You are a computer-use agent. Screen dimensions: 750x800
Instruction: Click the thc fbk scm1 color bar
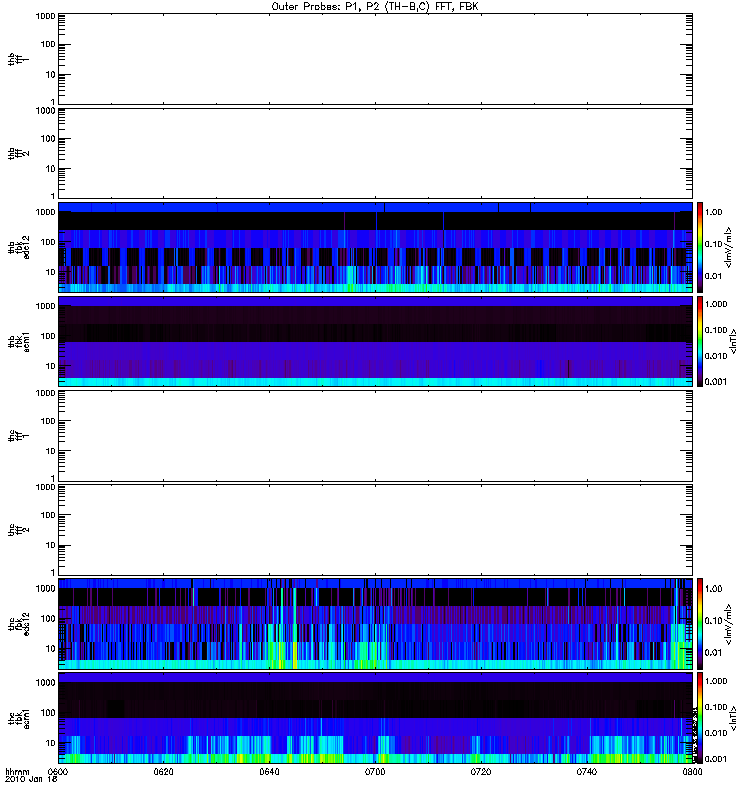coord(700,718)
